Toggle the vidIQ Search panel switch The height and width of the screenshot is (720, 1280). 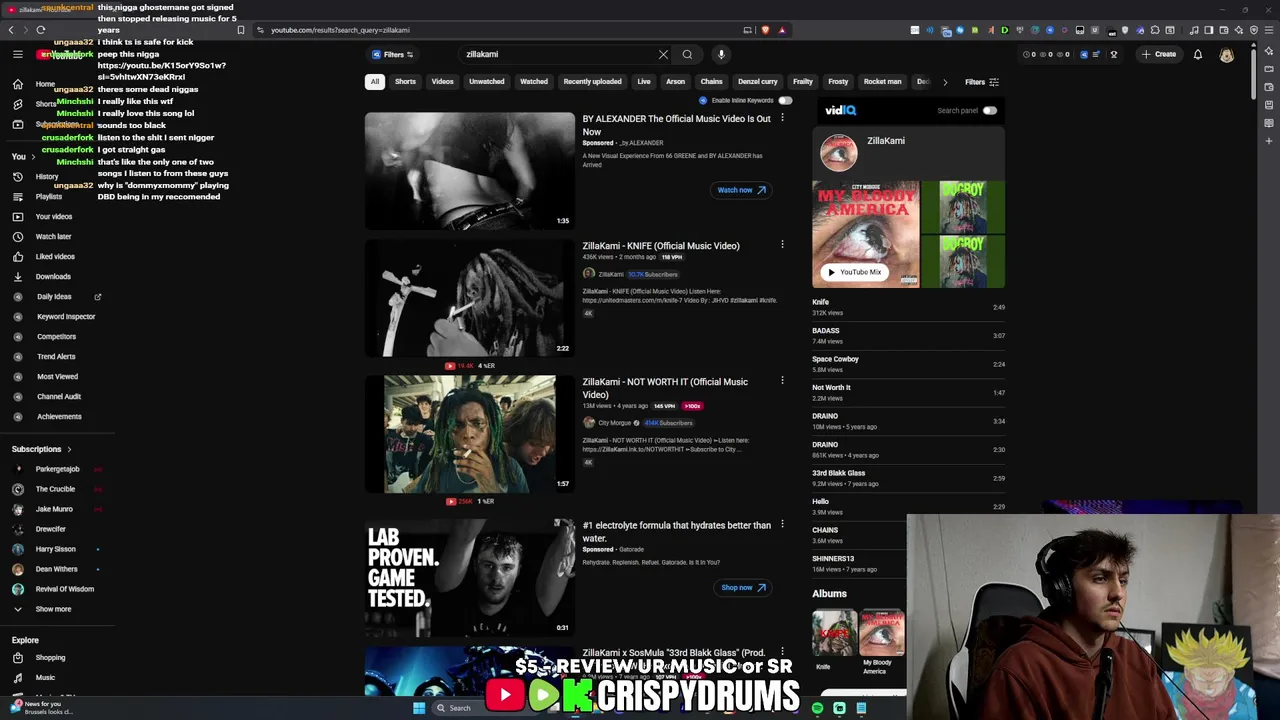click(989, 111)
